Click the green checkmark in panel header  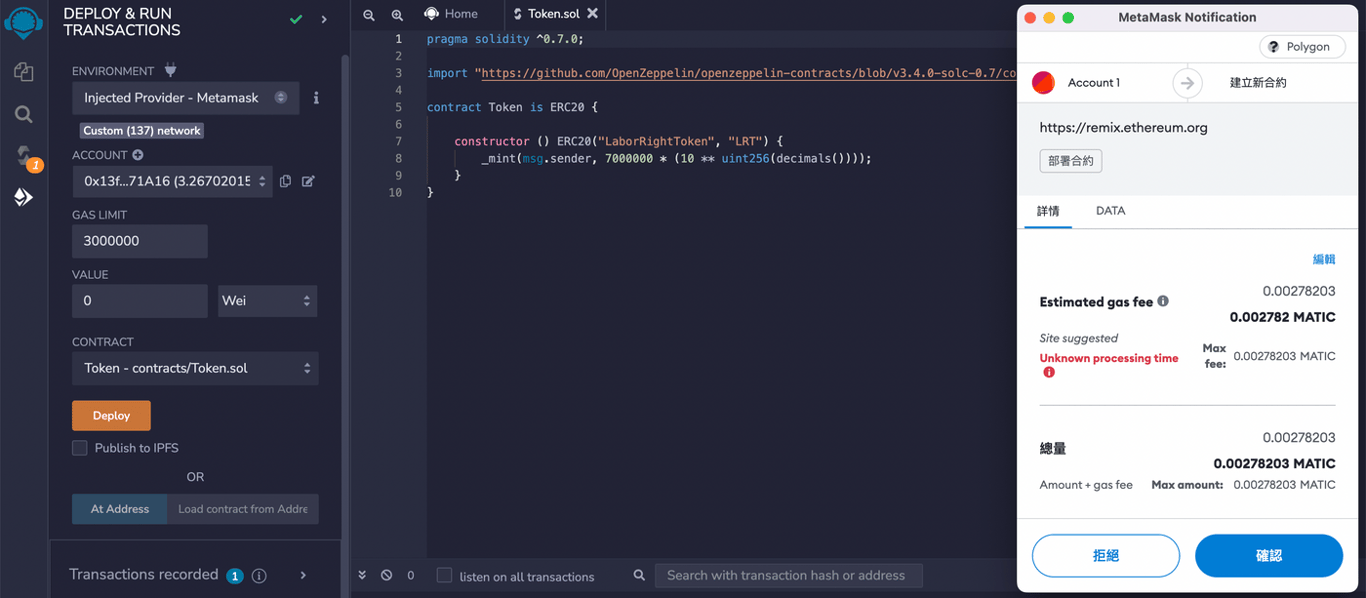[295, 19]
